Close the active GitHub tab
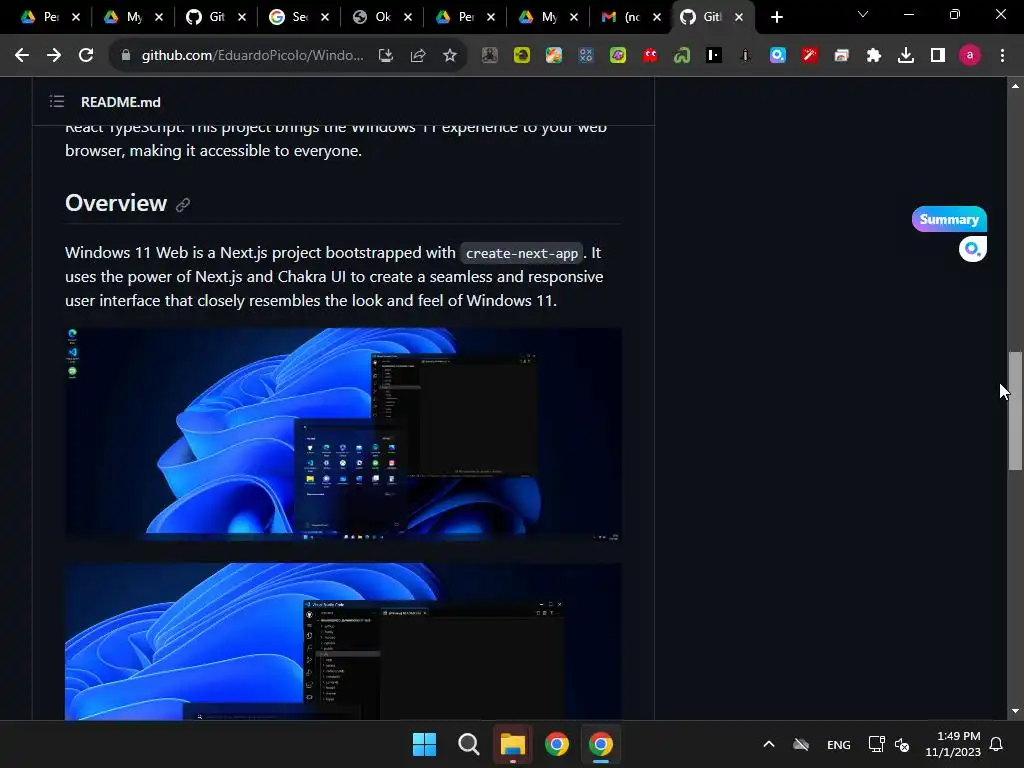The image size is (1024, 768). pos(739,17)
